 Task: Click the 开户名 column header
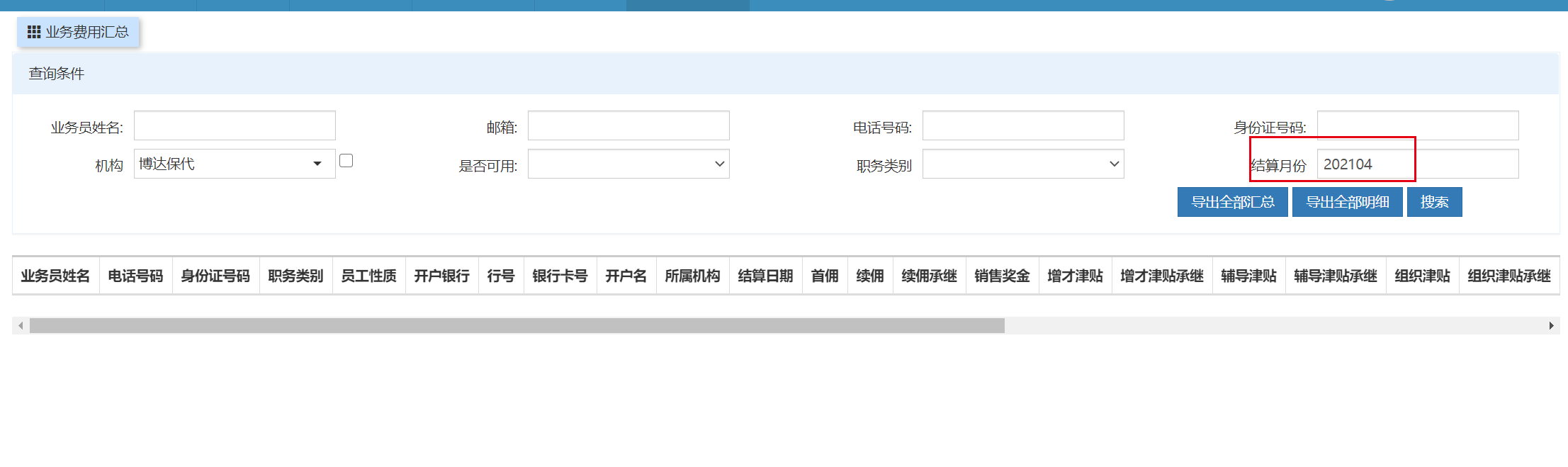626,276
